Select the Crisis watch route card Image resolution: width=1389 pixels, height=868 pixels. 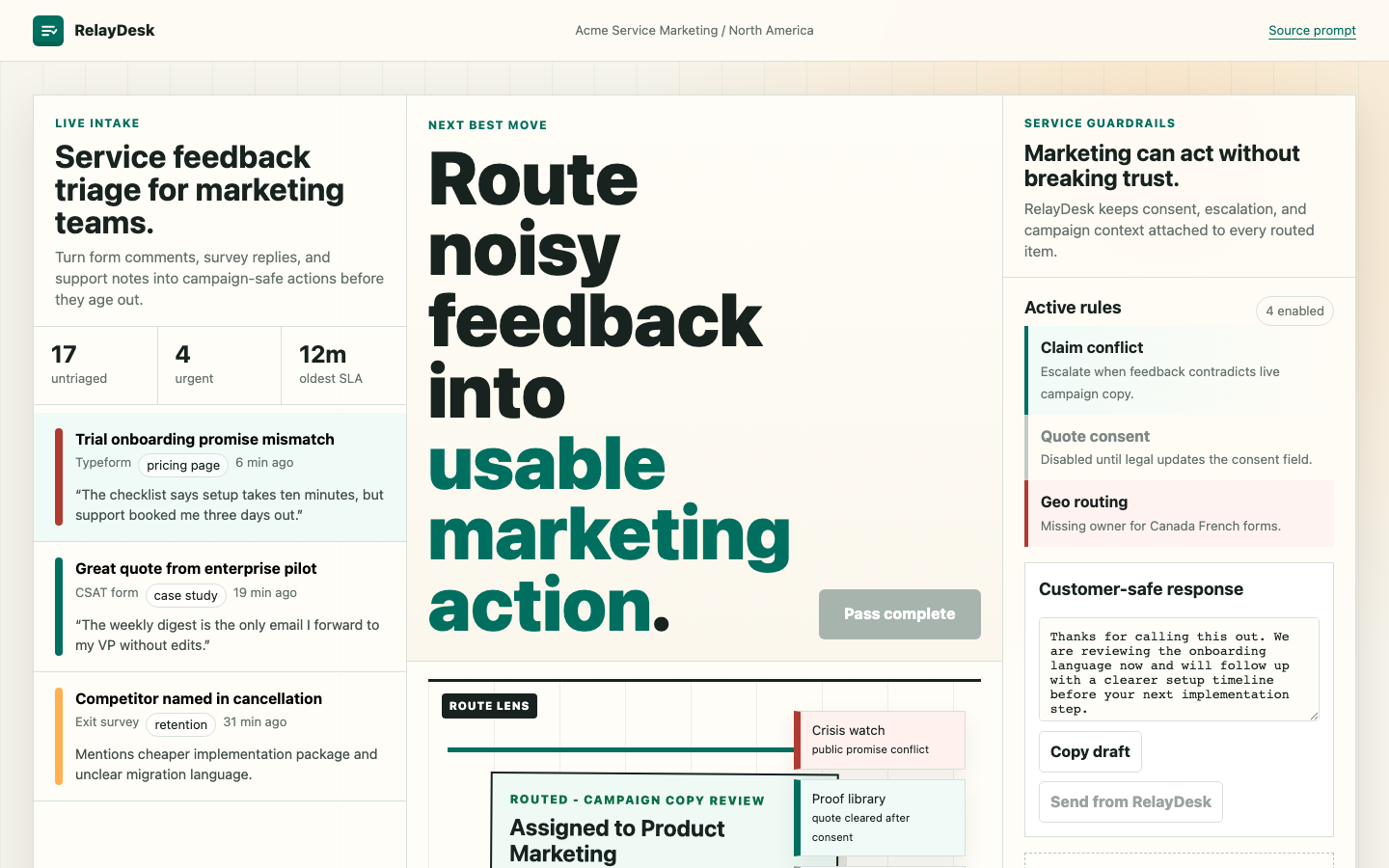(x=880, y=740)
